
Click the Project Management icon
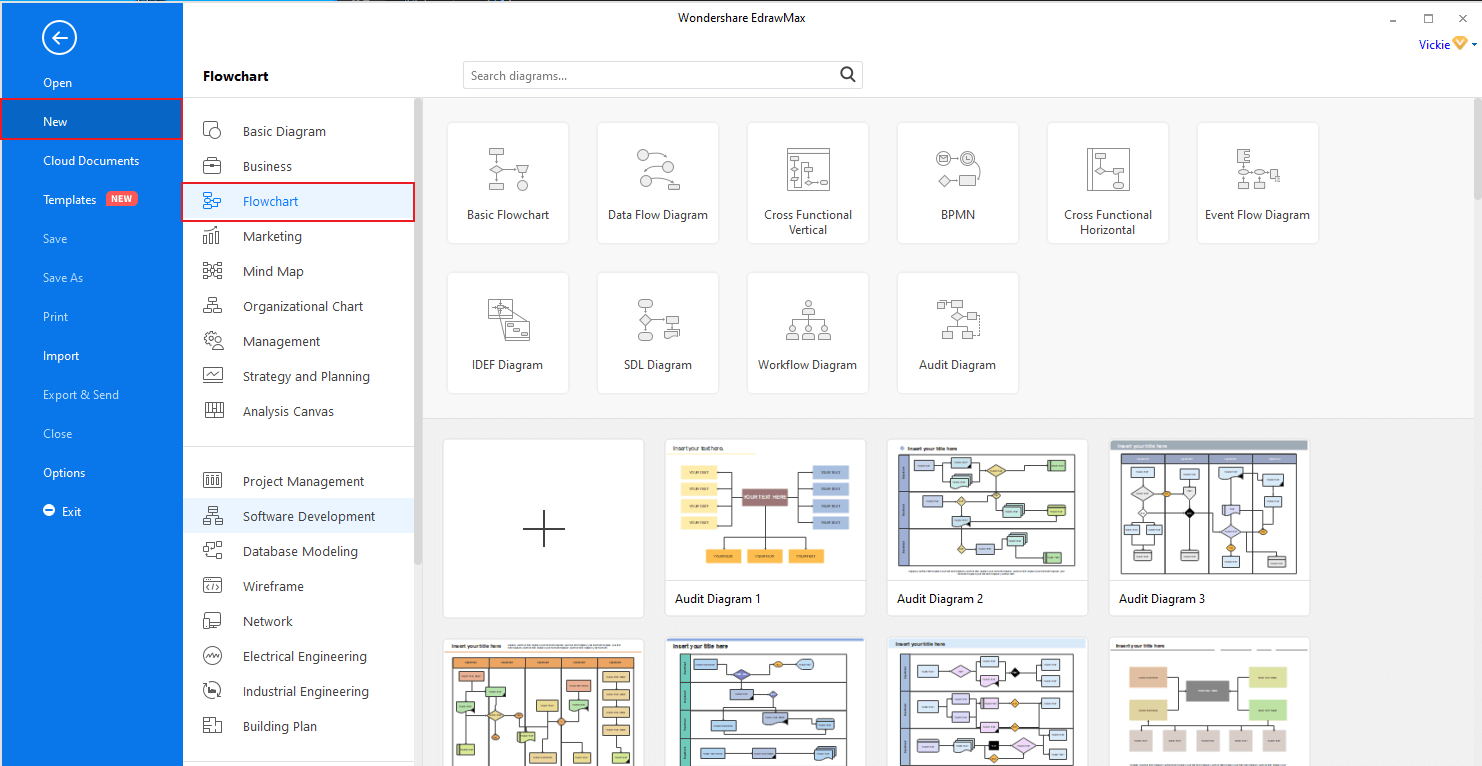pos(212,481)
